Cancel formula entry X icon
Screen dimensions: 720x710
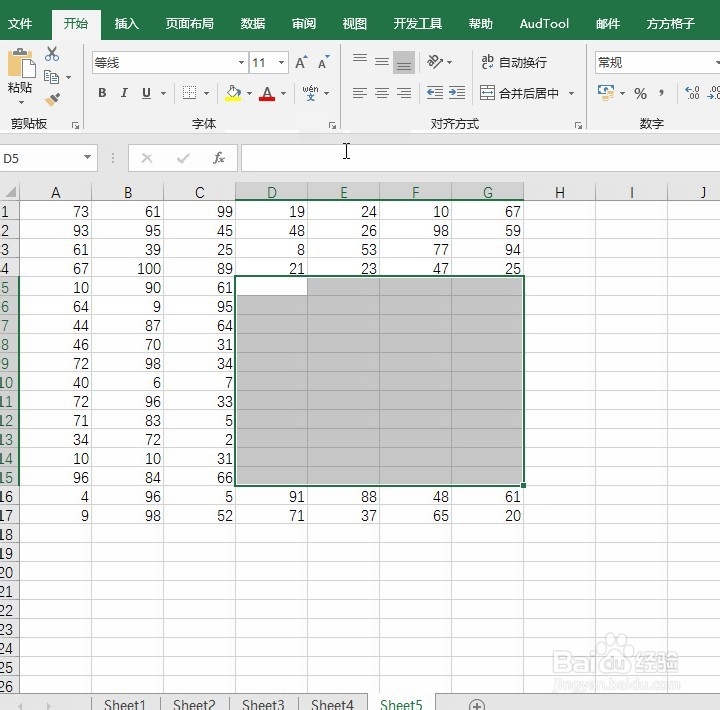coord(147,158)
